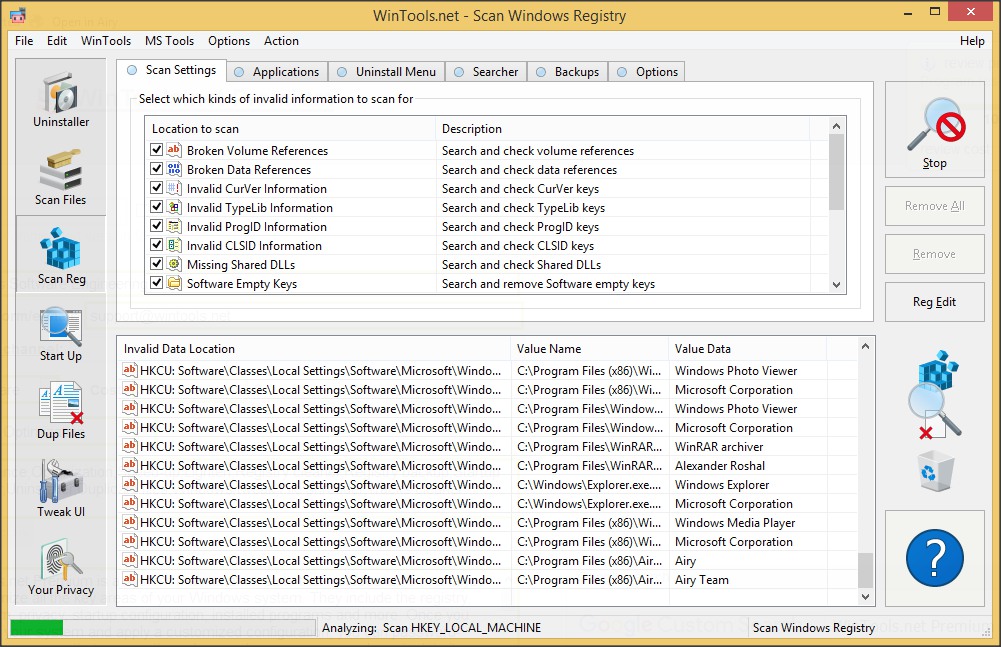The height and width of the screenshot is (647, 1001).
Task: Click the ab icon of the Windows Media Player row
Action: (x=130, y=522)
